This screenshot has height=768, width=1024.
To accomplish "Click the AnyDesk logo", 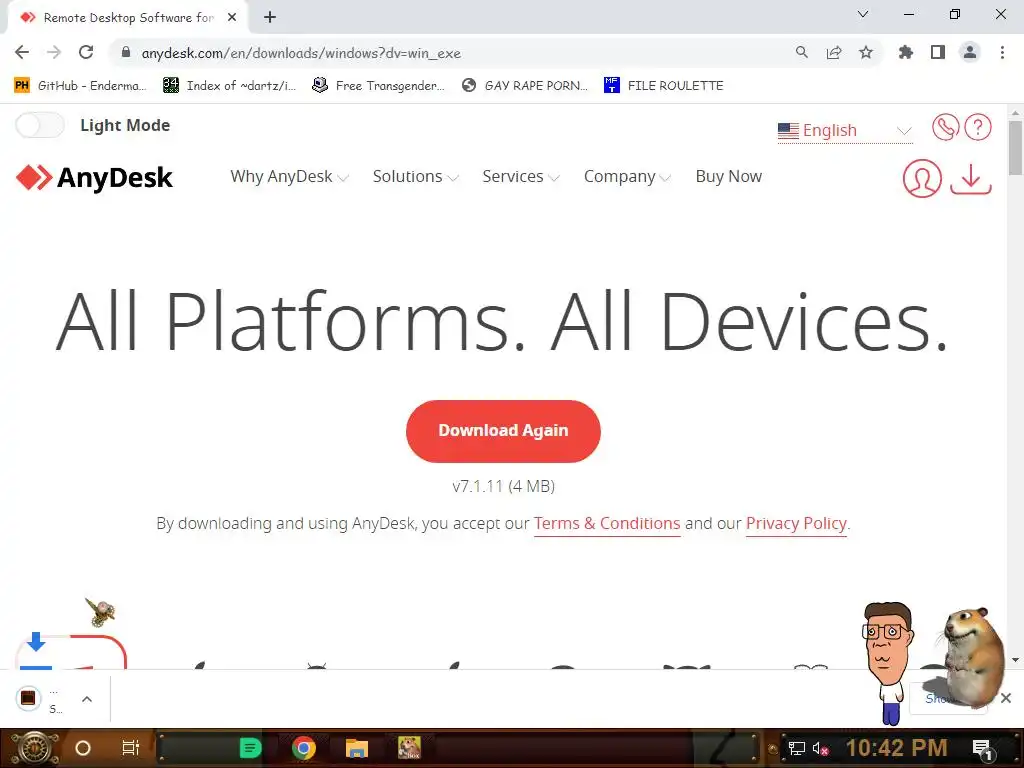I will [94, 178].
